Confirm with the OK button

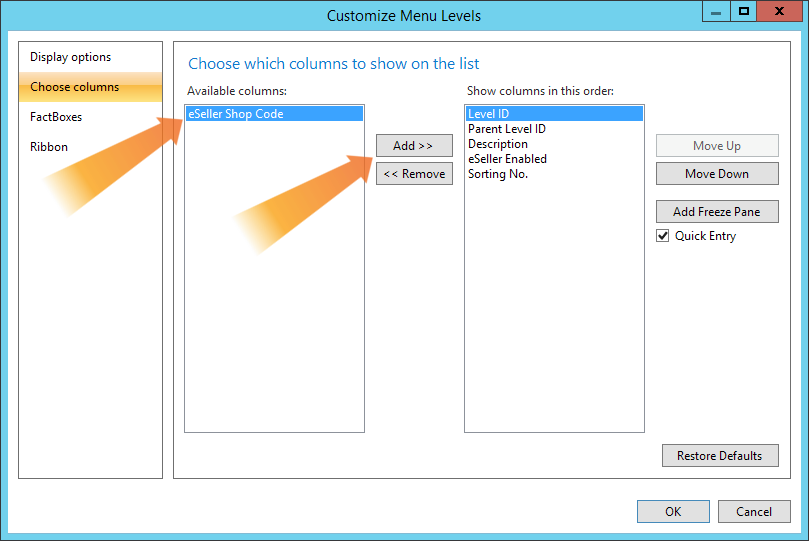[673, 511]
